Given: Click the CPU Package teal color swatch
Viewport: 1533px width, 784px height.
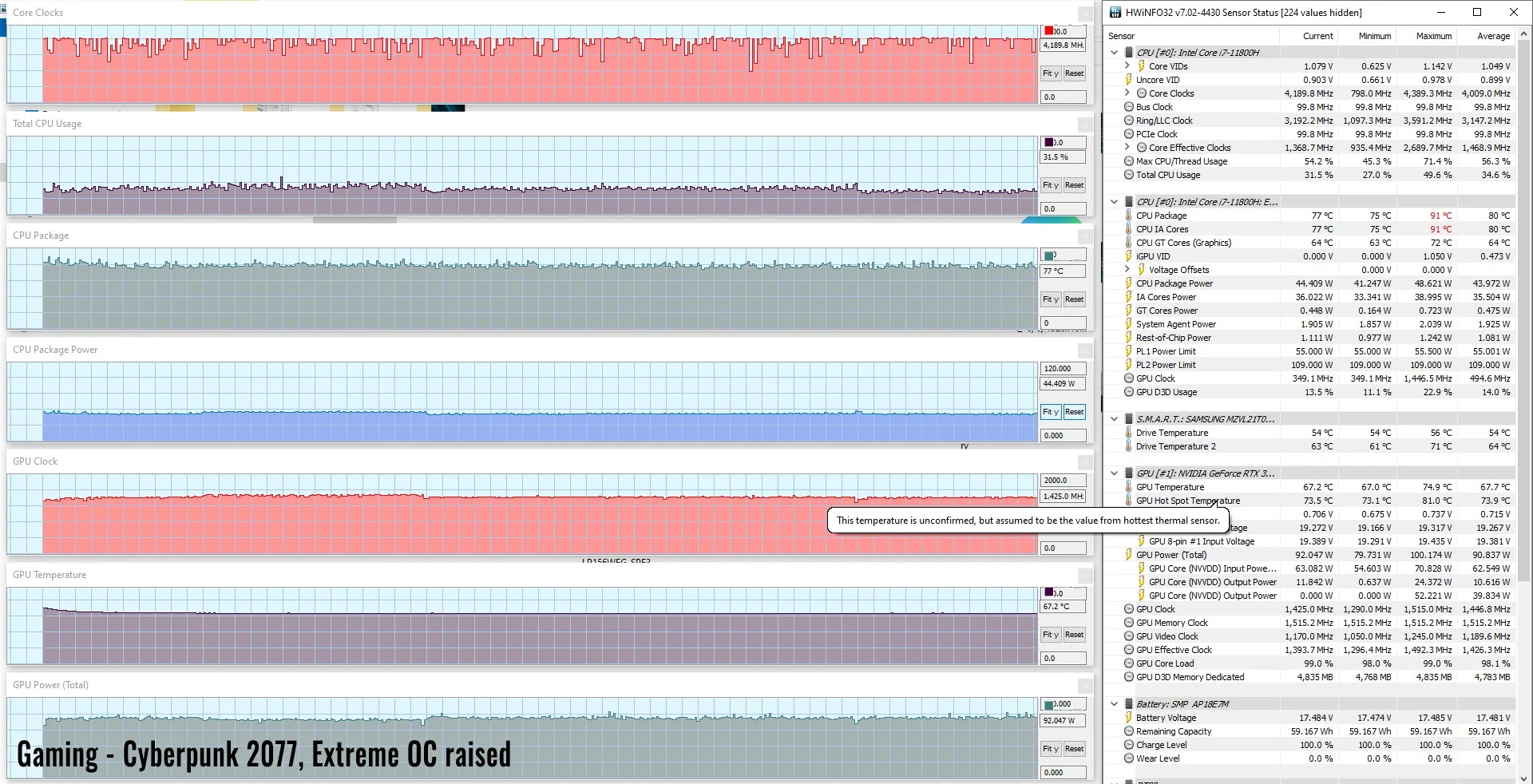Looking at the screenshot, I should click(1048, 255).
